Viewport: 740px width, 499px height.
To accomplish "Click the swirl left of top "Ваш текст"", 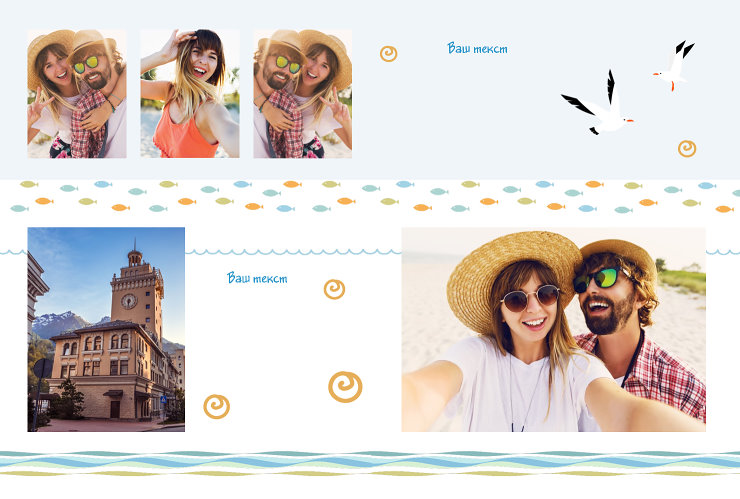I will tap(388, 53).
